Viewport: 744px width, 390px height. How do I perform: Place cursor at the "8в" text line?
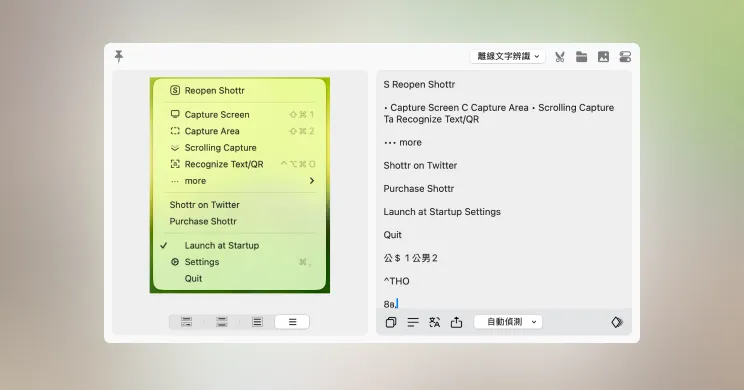click(x=390, y=304)
